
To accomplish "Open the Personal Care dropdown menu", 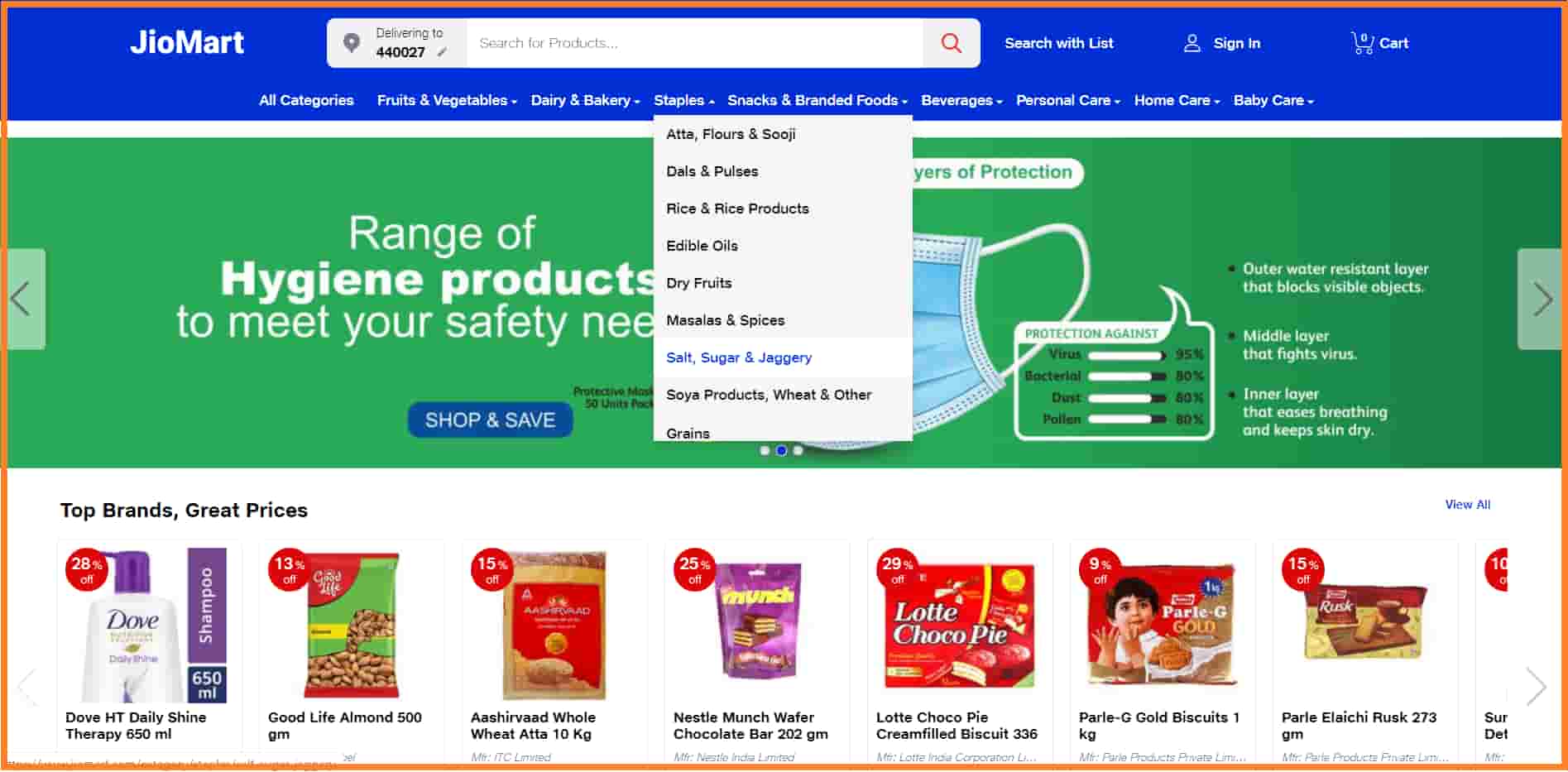I will pyautogui.click(x=1067, y=100).
